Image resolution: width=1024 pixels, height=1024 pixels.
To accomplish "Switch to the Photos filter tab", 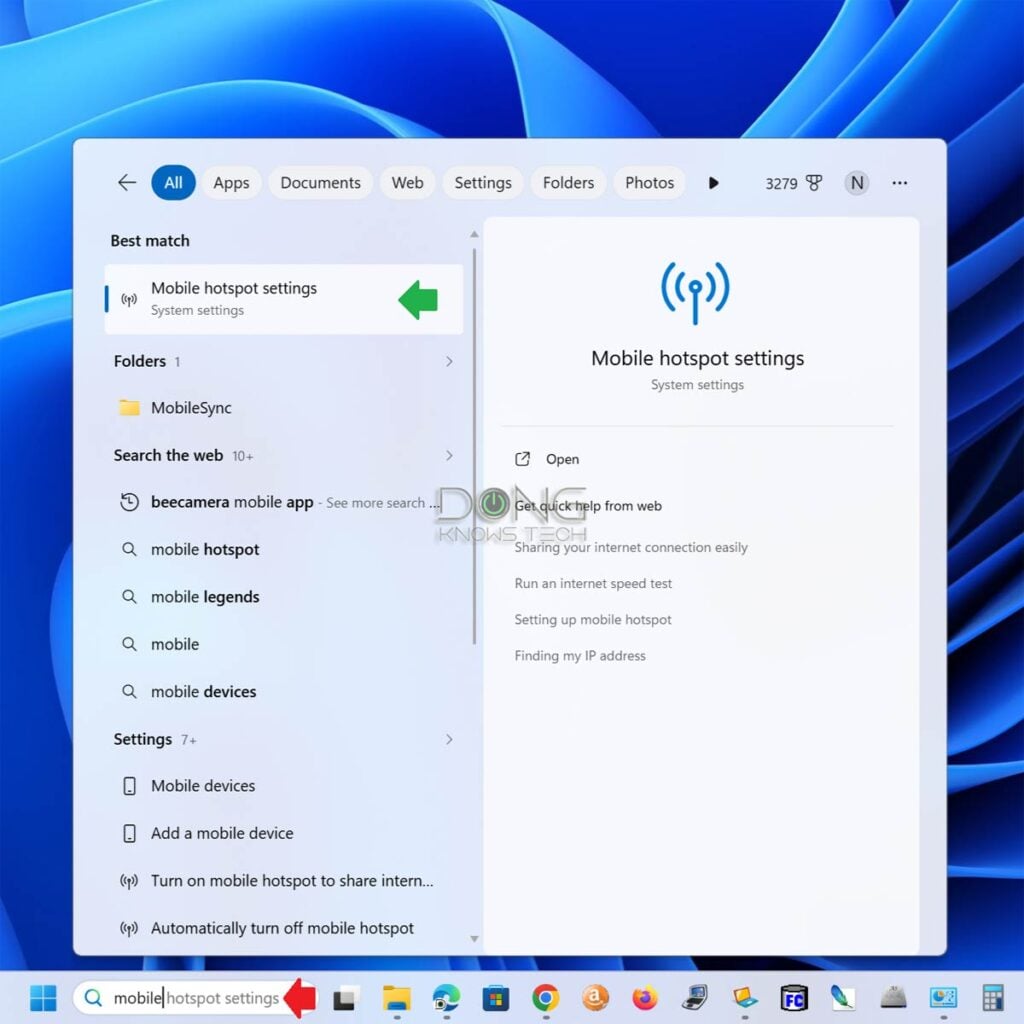I will [x=649, y=183].
